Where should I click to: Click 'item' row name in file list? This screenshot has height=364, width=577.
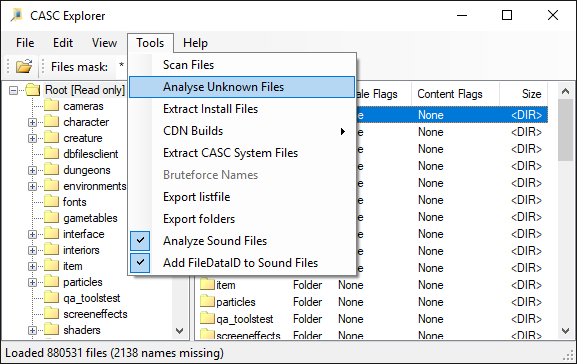(226, 285)
